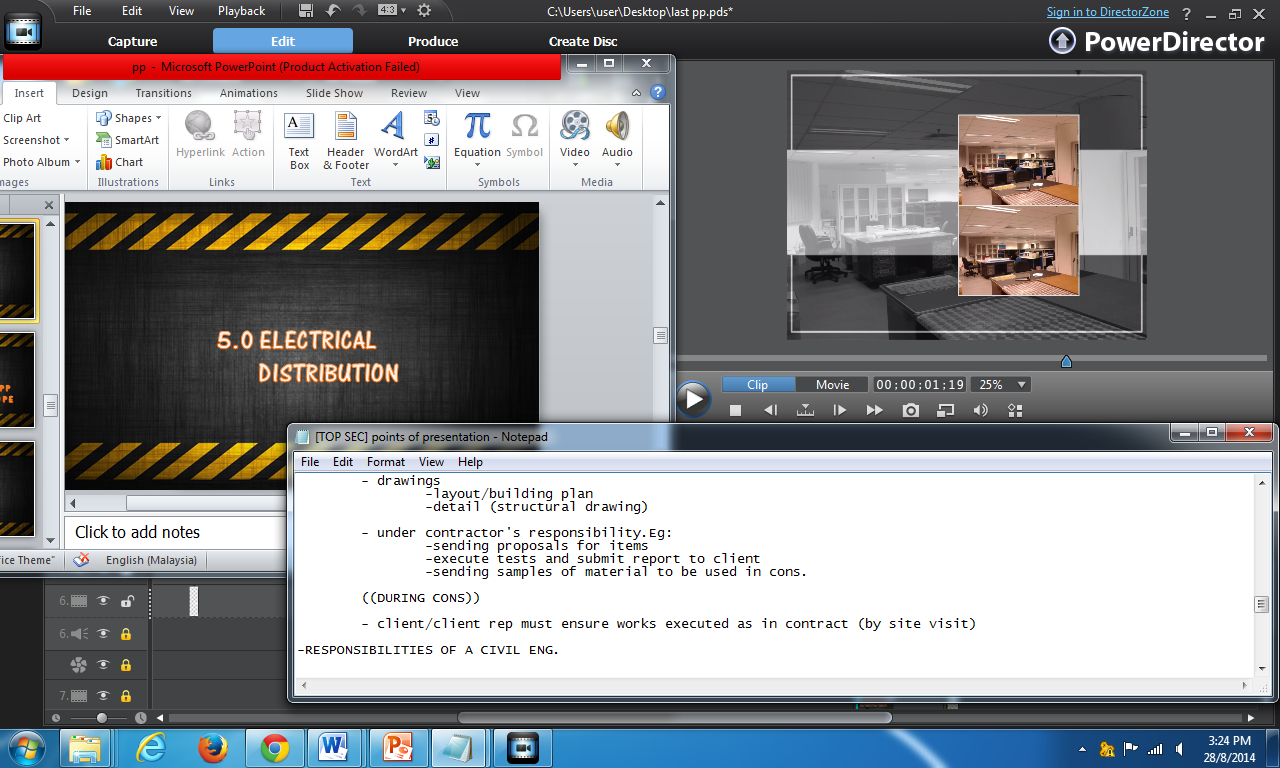This screenshot has height=768, width=1280.
Task: Toggle visibility of audio track 6
Action: tap(103, 633)
